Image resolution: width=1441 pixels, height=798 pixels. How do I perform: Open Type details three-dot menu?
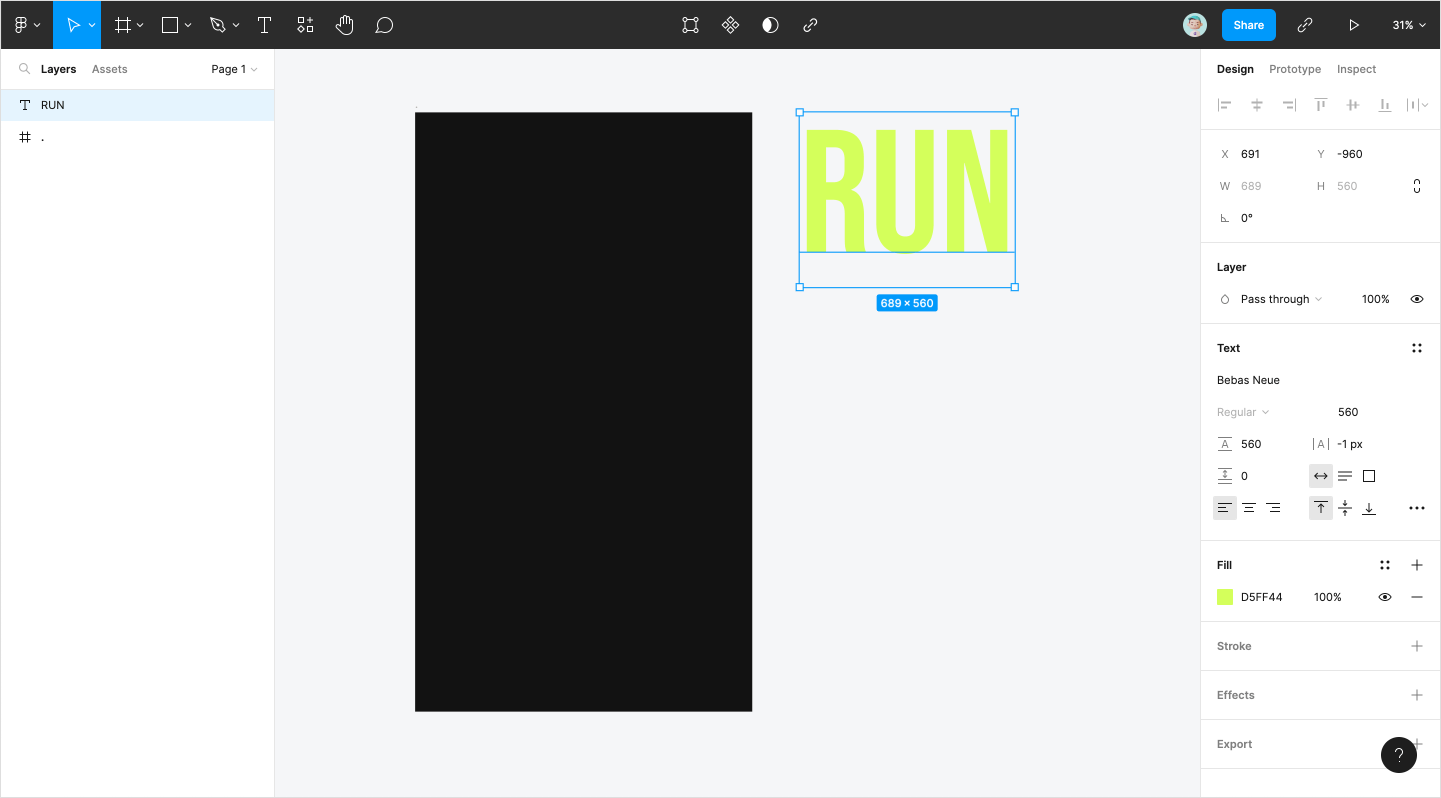coord(1416,508)
